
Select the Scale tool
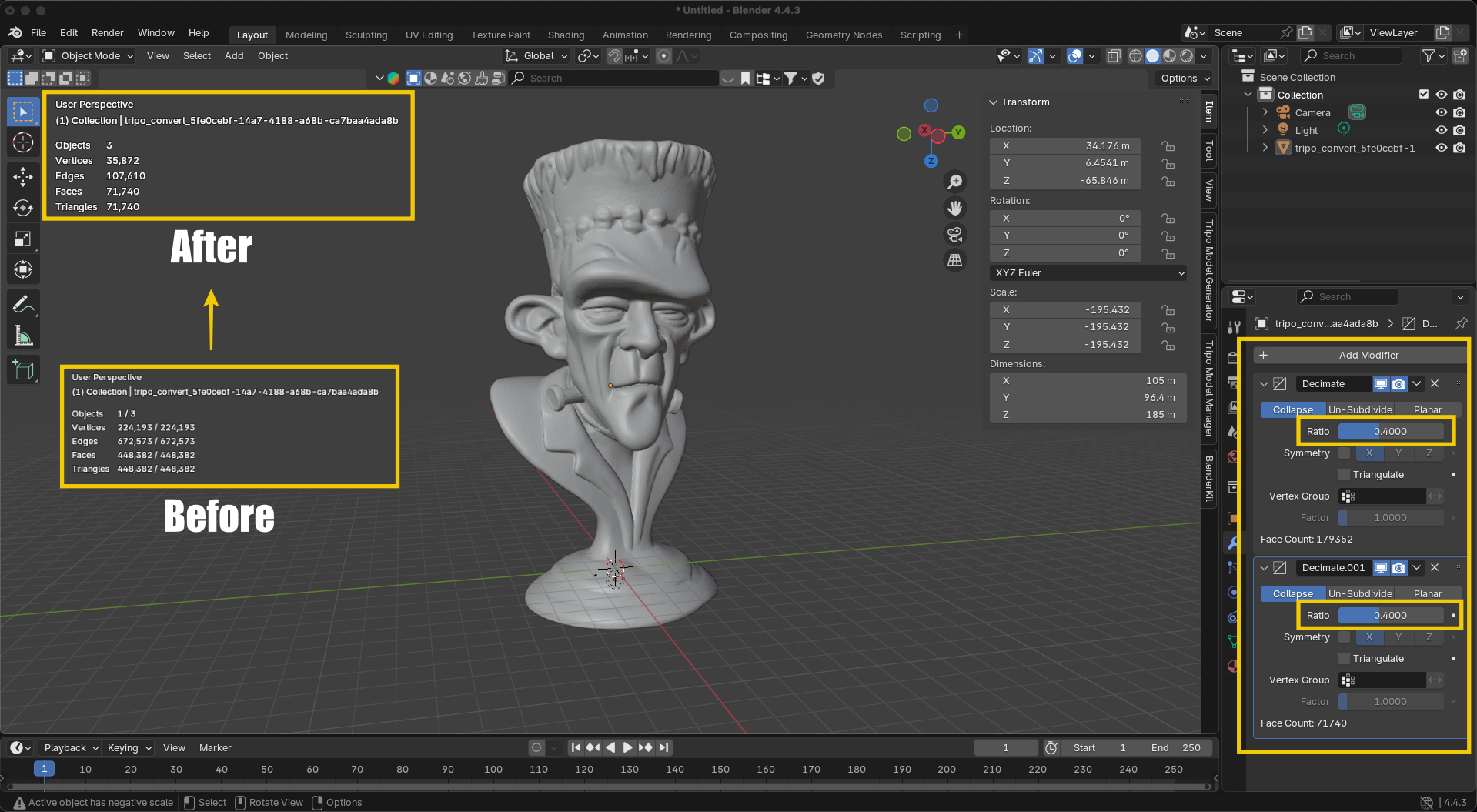pos(23,239)
